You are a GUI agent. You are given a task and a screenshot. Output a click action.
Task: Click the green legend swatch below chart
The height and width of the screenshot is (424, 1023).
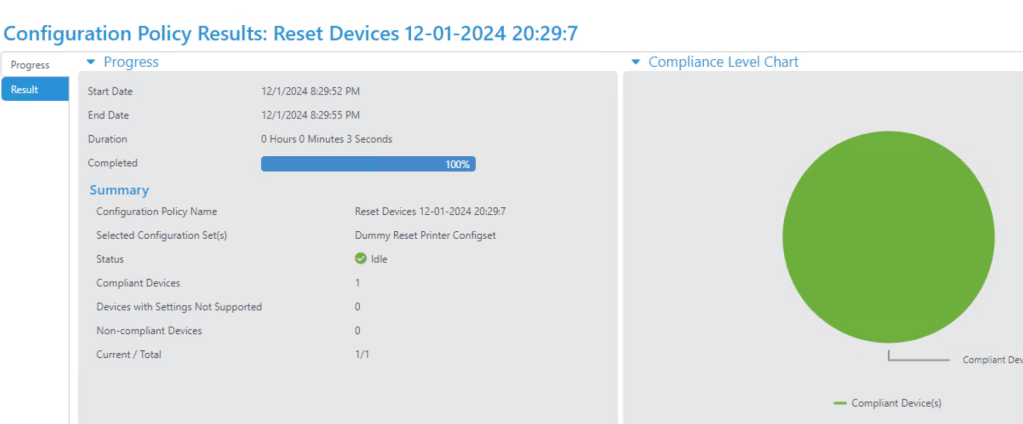tap(840, 403)
